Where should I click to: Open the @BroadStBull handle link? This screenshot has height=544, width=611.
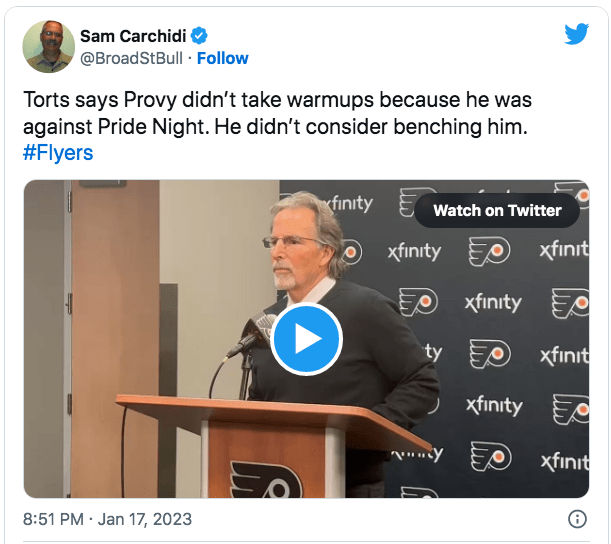131,58
